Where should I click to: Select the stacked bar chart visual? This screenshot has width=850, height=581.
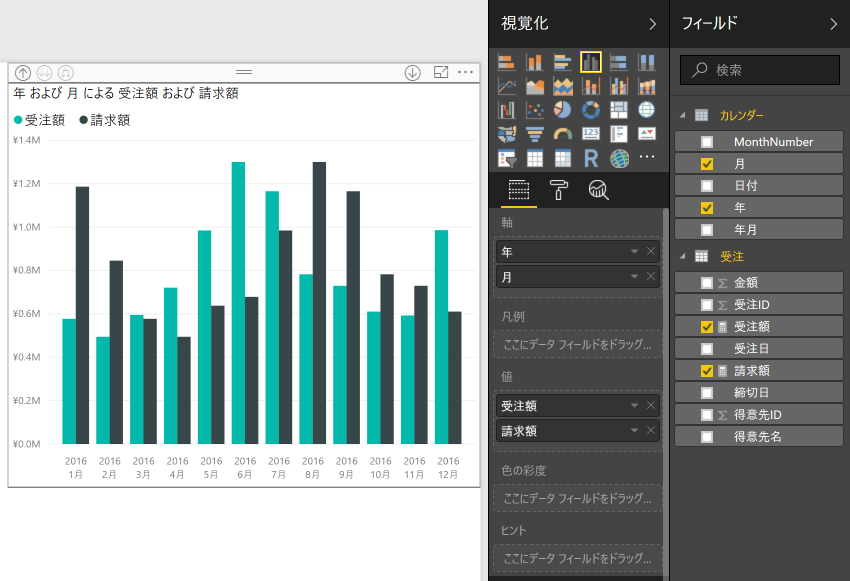pyautogui.click(x=507, y=63)
